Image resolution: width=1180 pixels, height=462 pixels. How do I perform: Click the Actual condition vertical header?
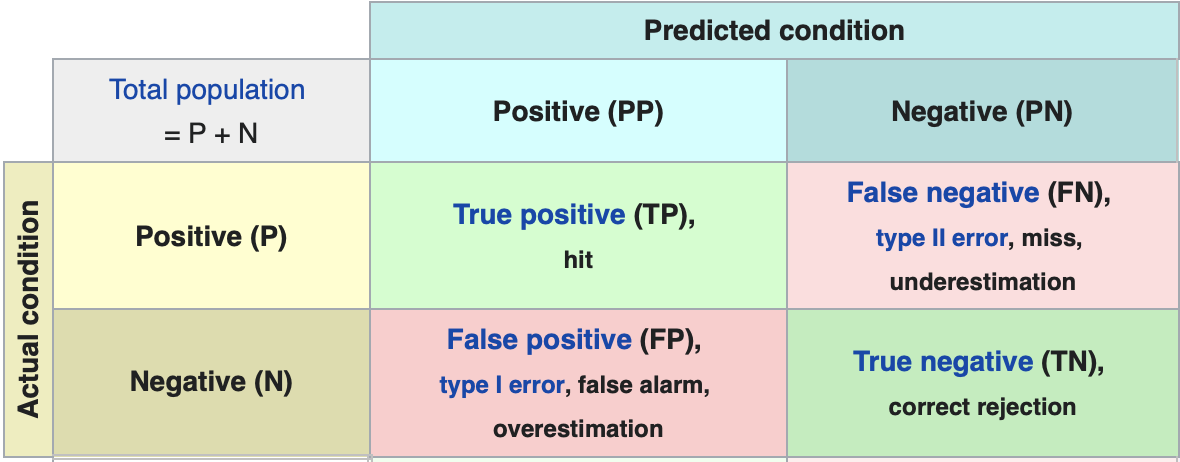point(28,309)
